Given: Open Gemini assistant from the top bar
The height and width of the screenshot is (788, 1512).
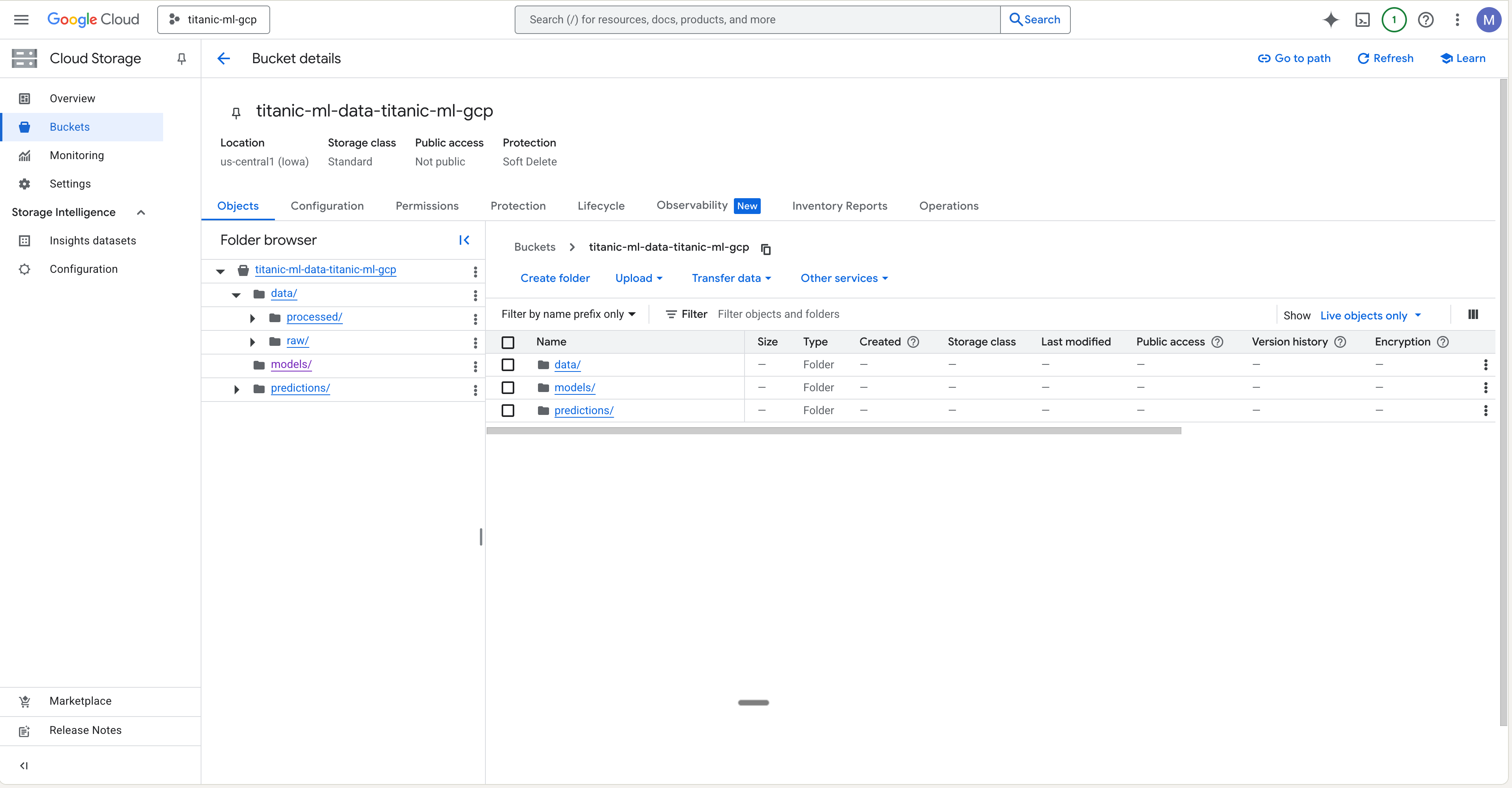Looking at the screenshot, I should (1331, 19).
